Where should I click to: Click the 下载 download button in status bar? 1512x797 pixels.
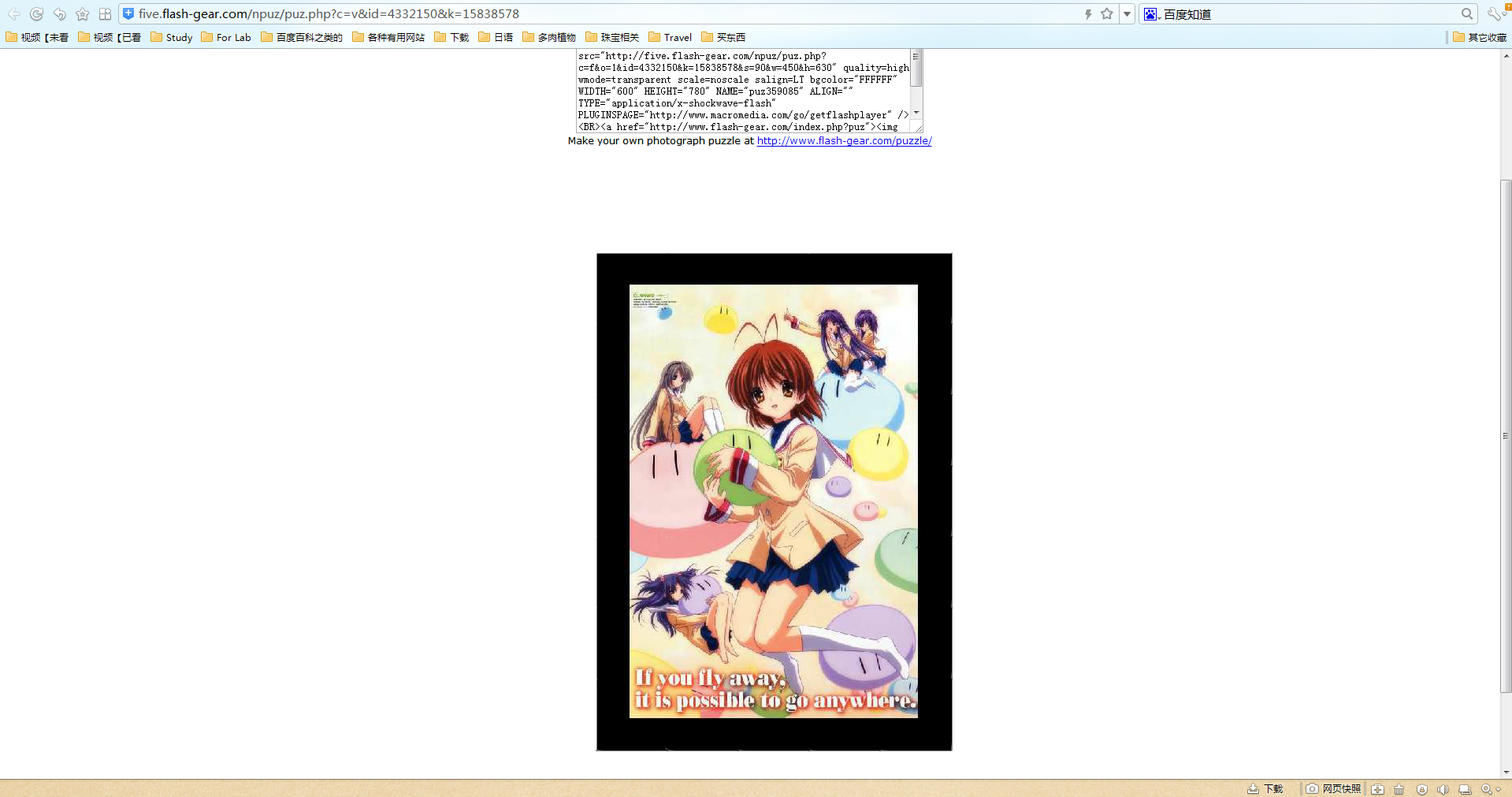point(1265,788)
